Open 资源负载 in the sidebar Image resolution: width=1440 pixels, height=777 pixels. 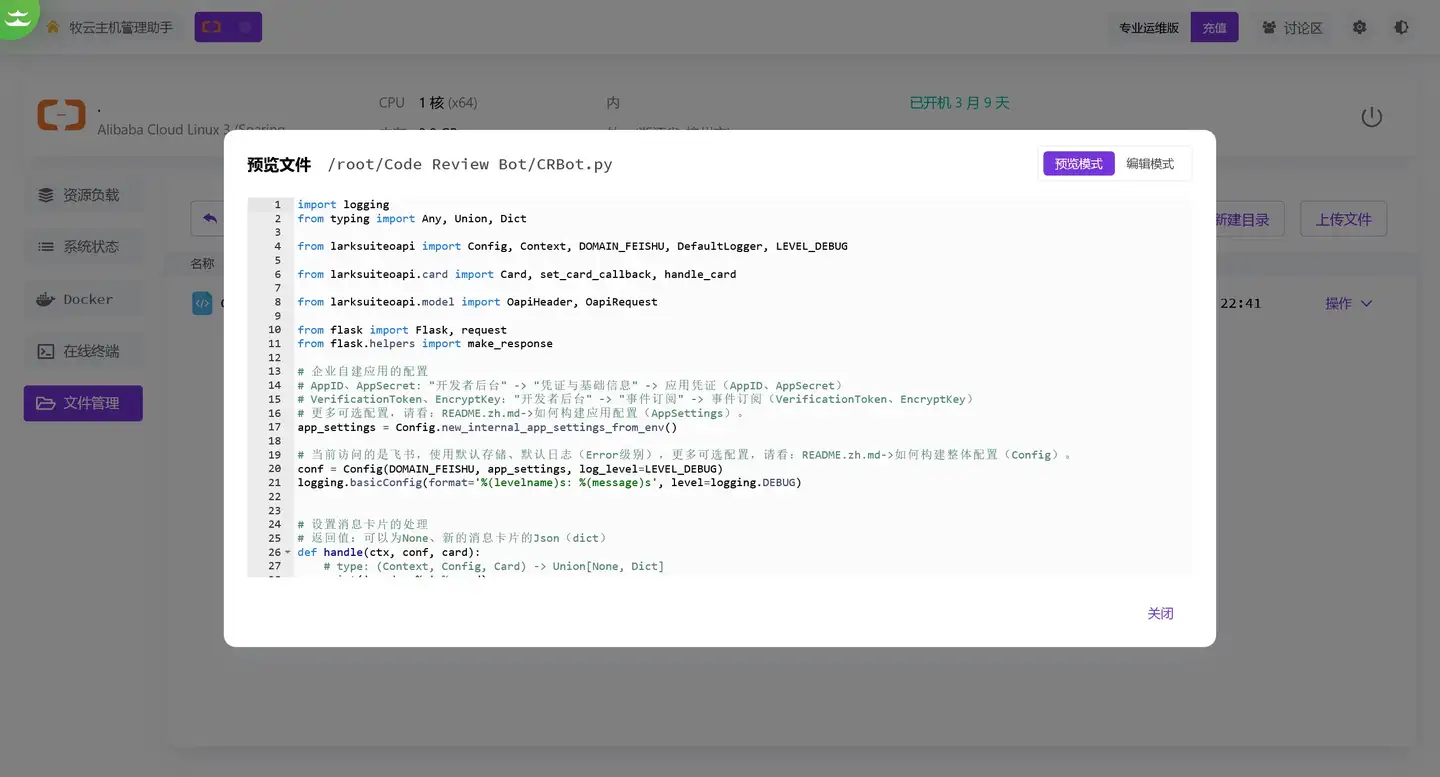(x=83, y=195)
